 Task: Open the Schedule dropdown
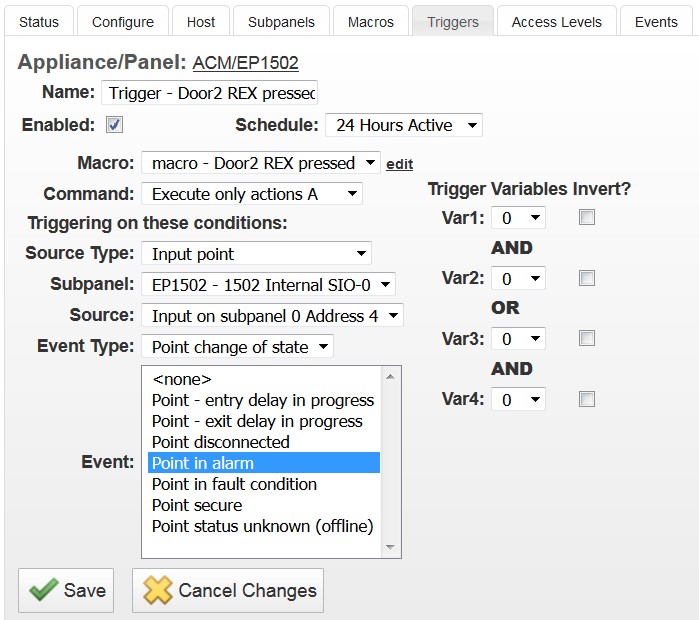pyautogui.click(x=403, y=125)
